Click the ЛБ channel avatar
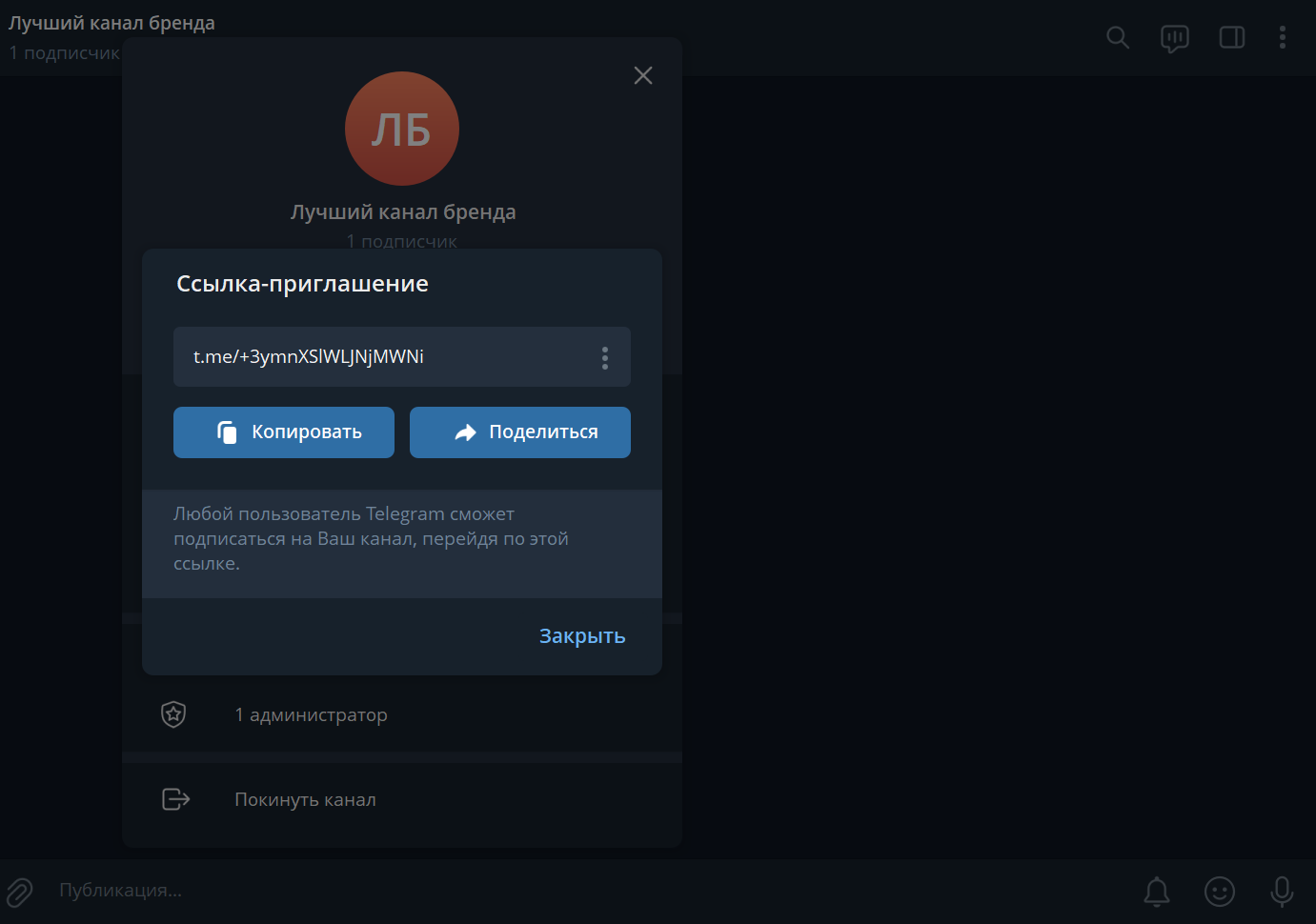 (x=402, y=128)
